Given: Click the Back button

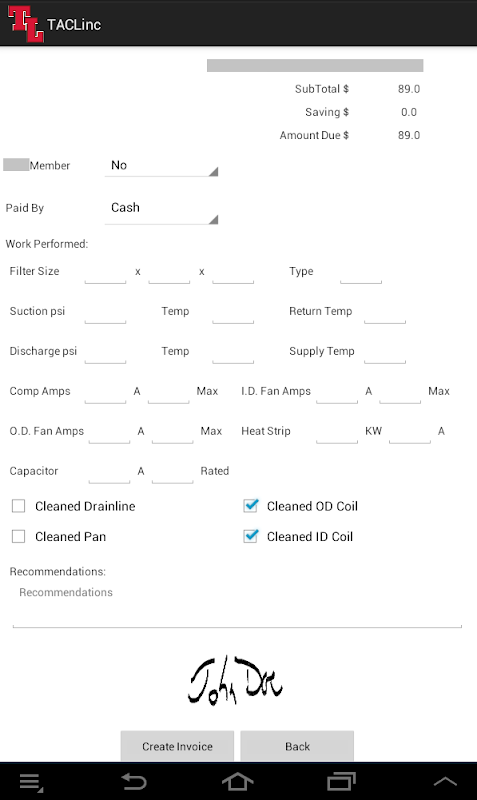Looking at the screenshot, I should (297, 746).
